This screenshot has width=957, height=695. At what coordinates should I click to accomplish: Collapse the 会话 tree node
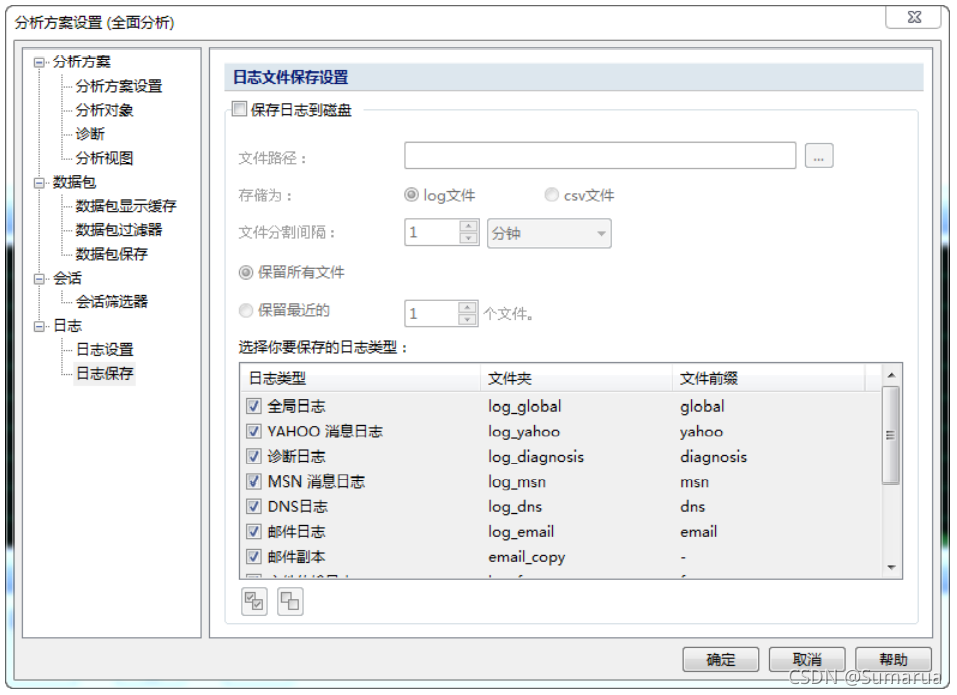click(x=40, y=279)
